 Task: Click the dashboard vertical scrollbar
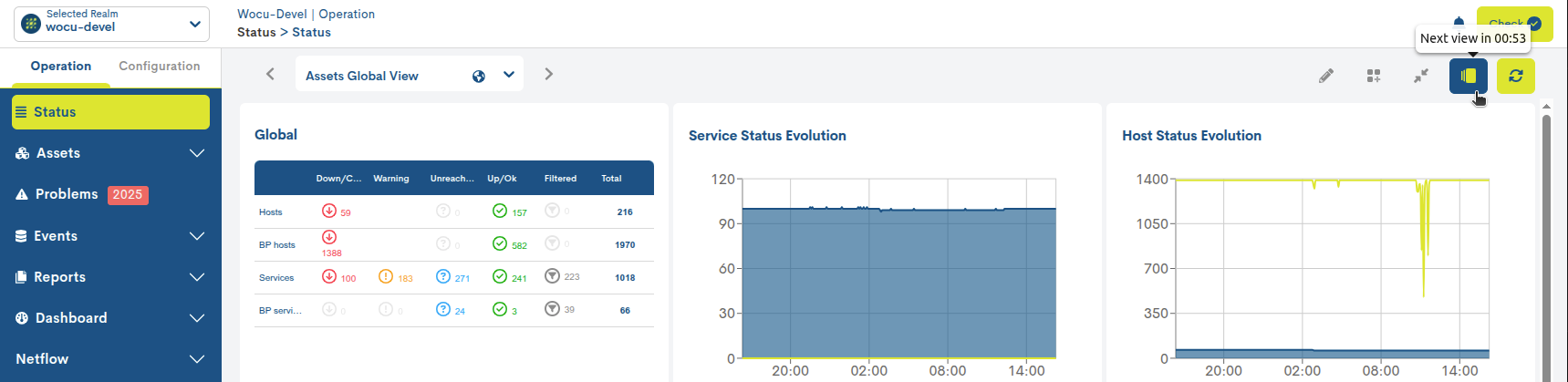point(1546,246)
